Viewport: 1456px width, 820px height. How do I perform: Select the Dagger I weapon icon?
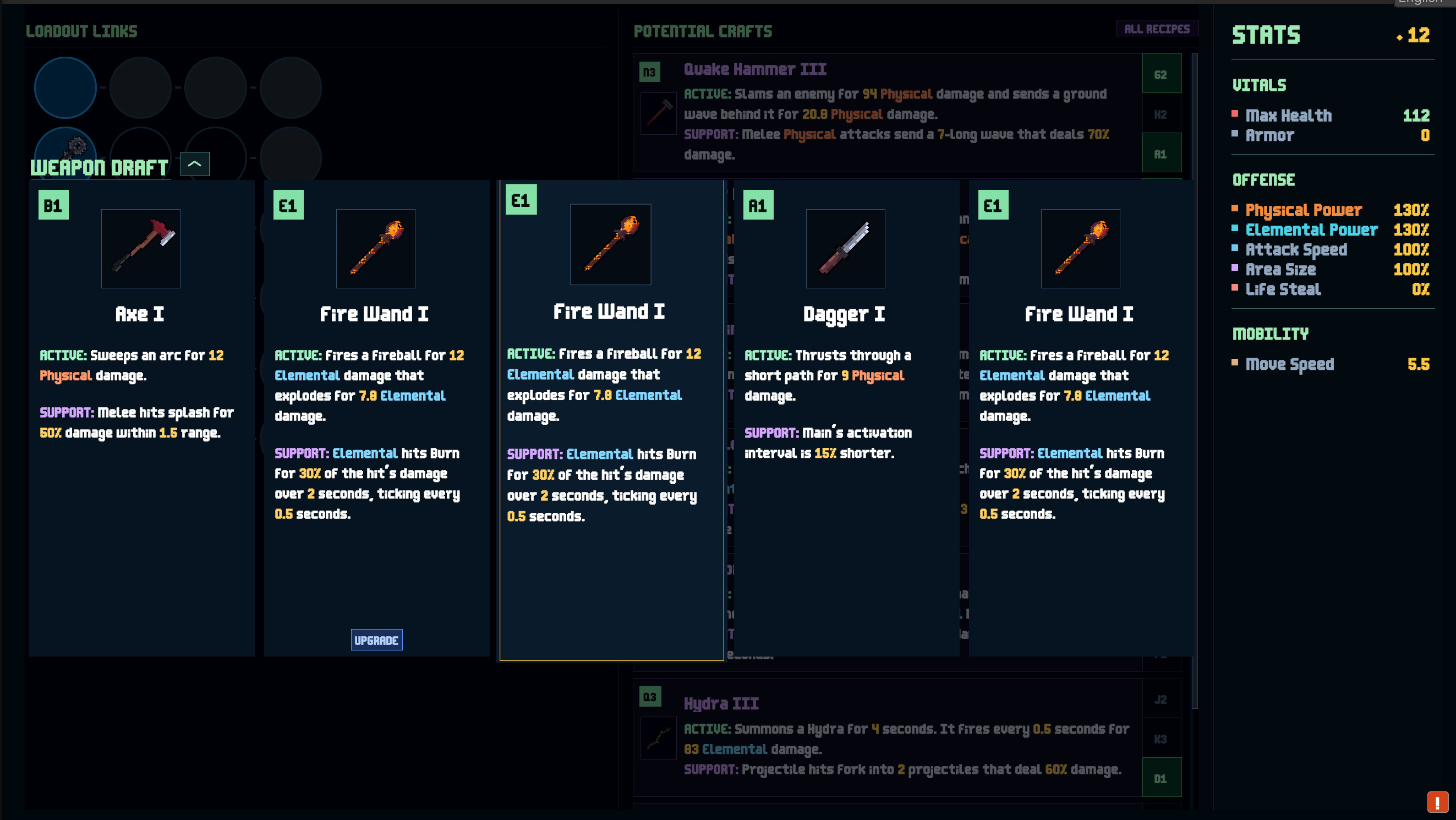(x=845, y=249)
